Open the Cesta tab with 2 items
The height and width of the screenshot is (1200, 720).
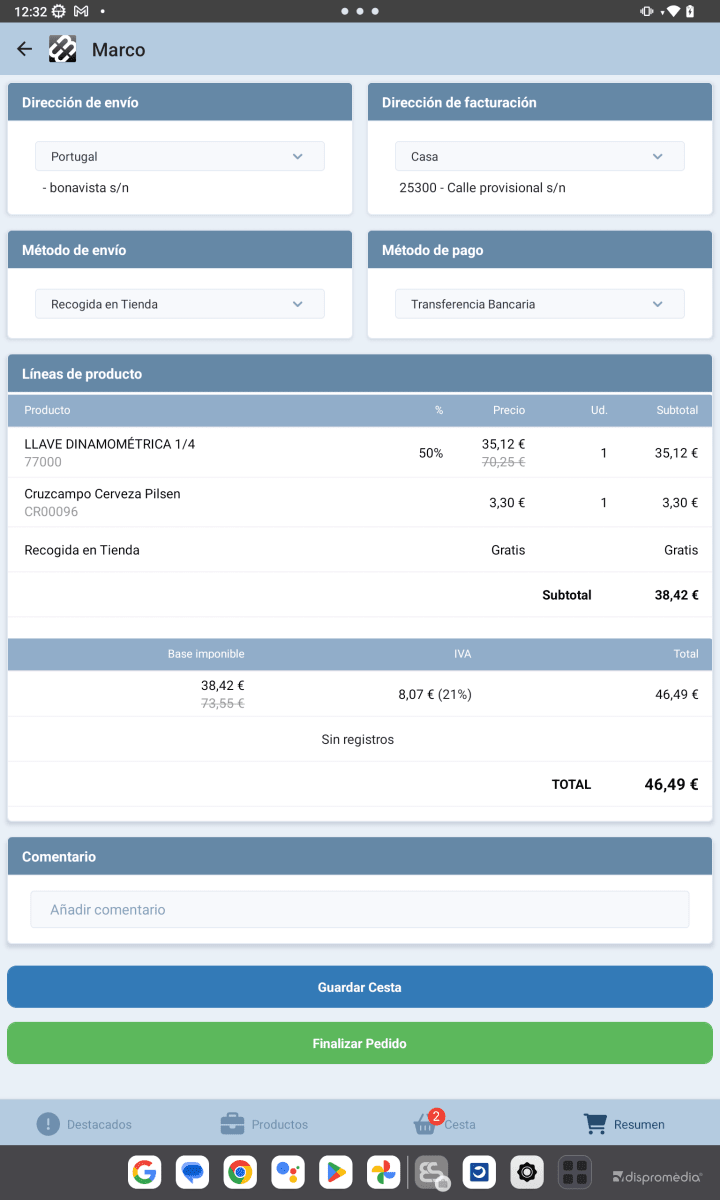point(444,1124)
